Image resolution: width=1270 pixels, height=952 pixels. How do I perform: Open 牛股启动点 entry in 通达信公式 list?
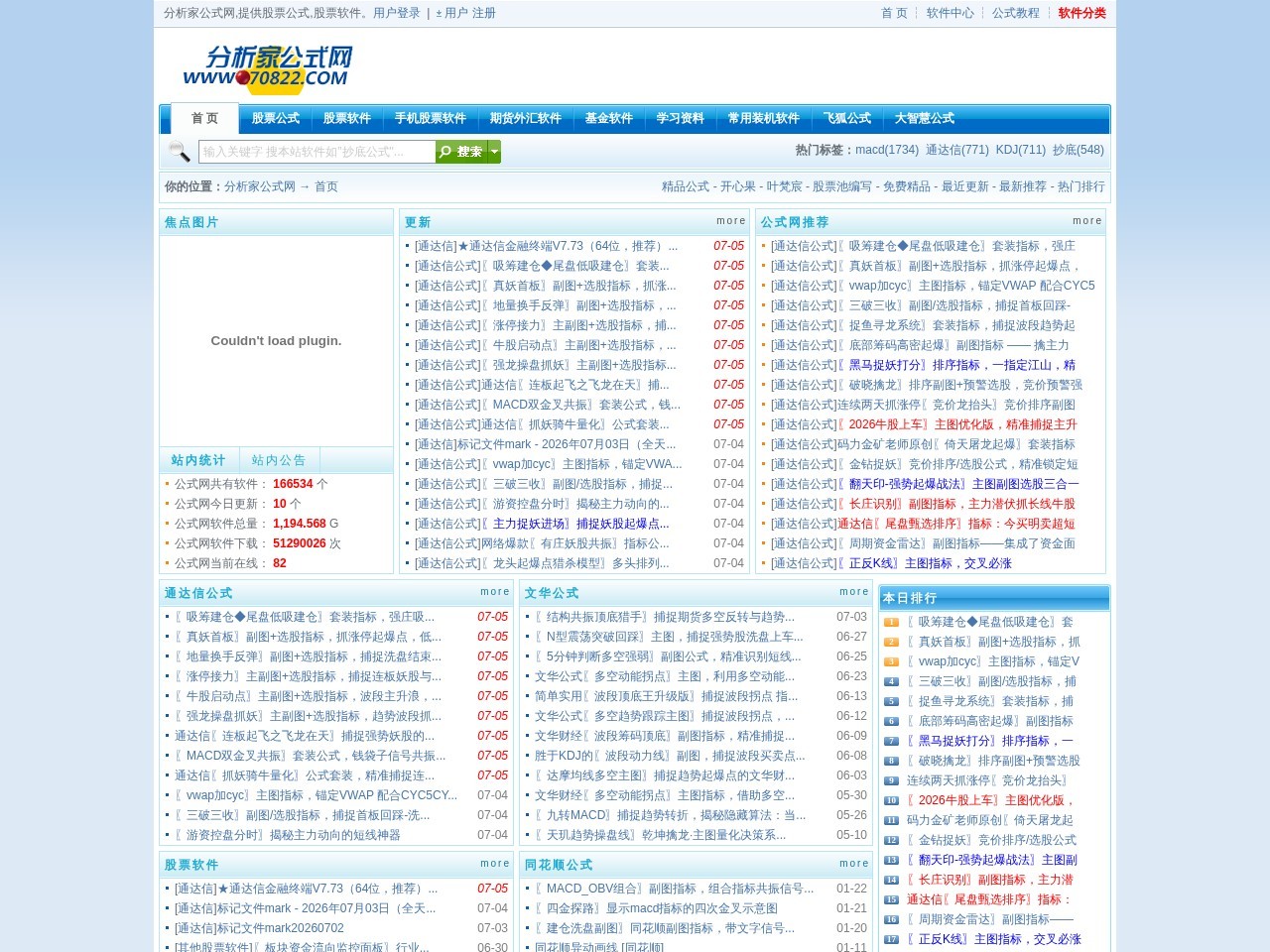click(308, 696)
